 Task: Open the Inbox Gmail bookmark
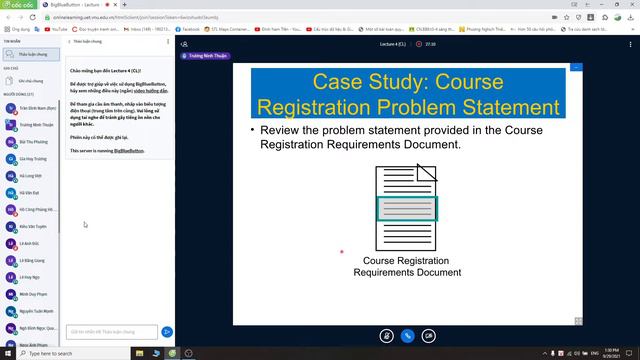147,29
